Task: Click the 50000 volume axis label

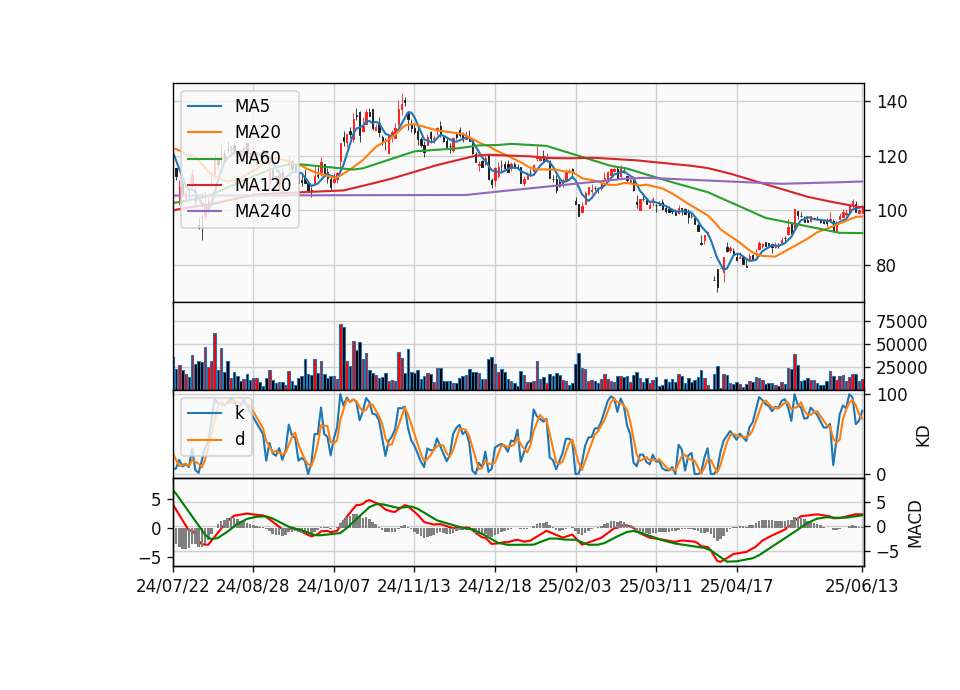Action: 902,345
